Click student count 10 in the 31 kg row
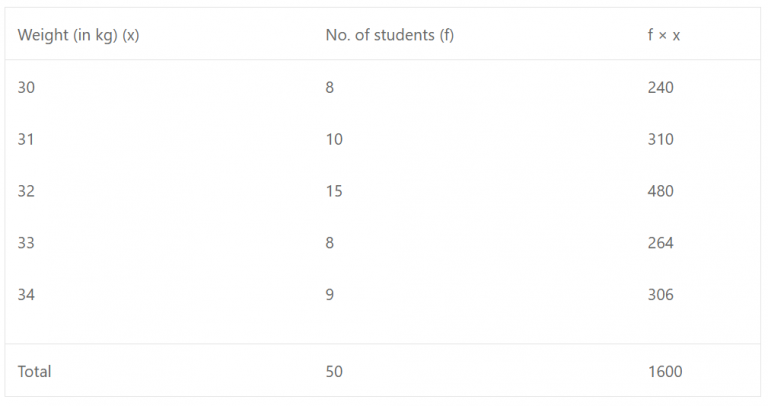The height and width of the screenshot is (406, 768). pos(334,140)
